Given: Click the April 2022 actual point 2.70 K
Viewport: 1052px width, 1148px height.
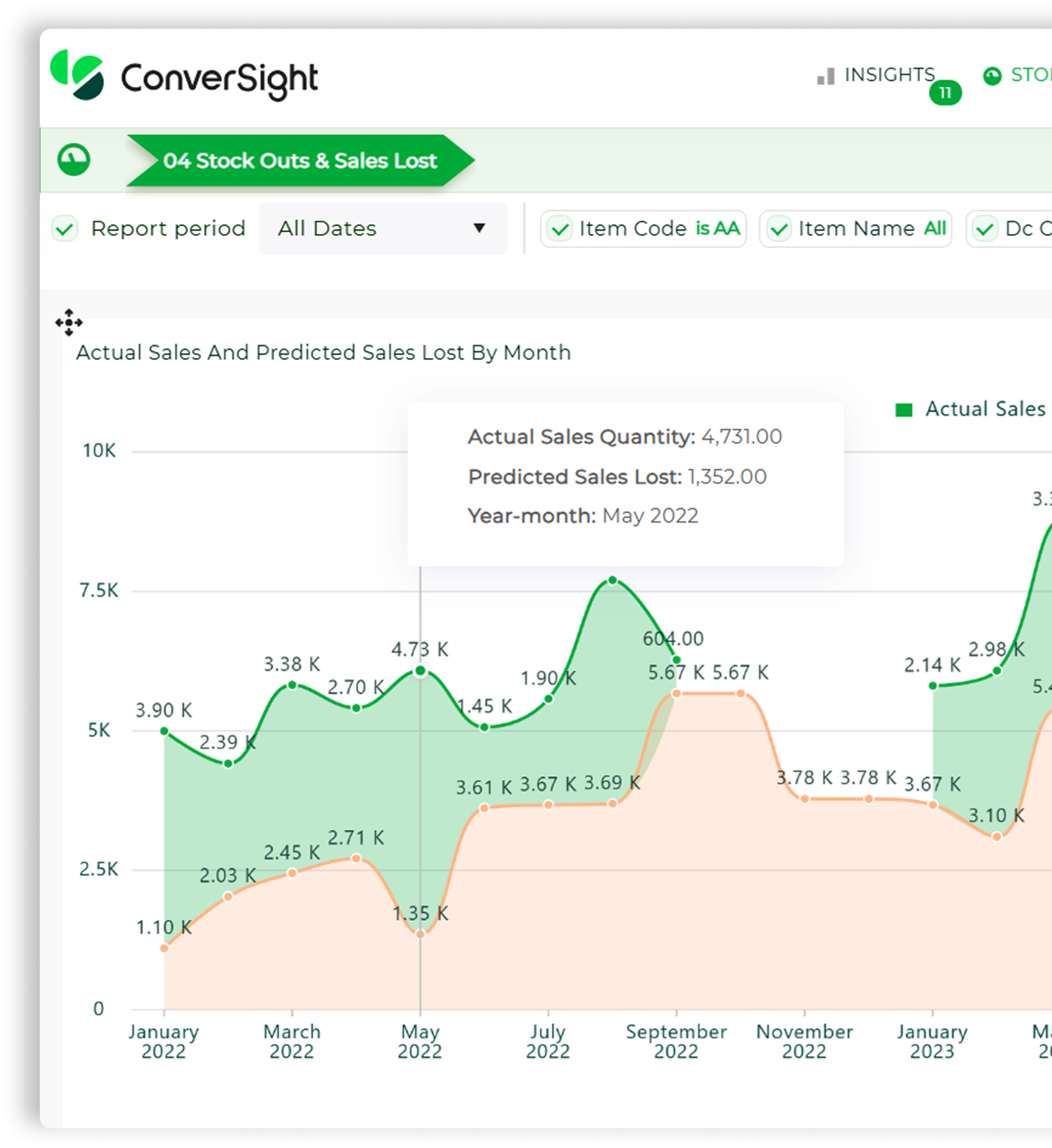Looking at the screenshot, I should [x=356, y=709].
